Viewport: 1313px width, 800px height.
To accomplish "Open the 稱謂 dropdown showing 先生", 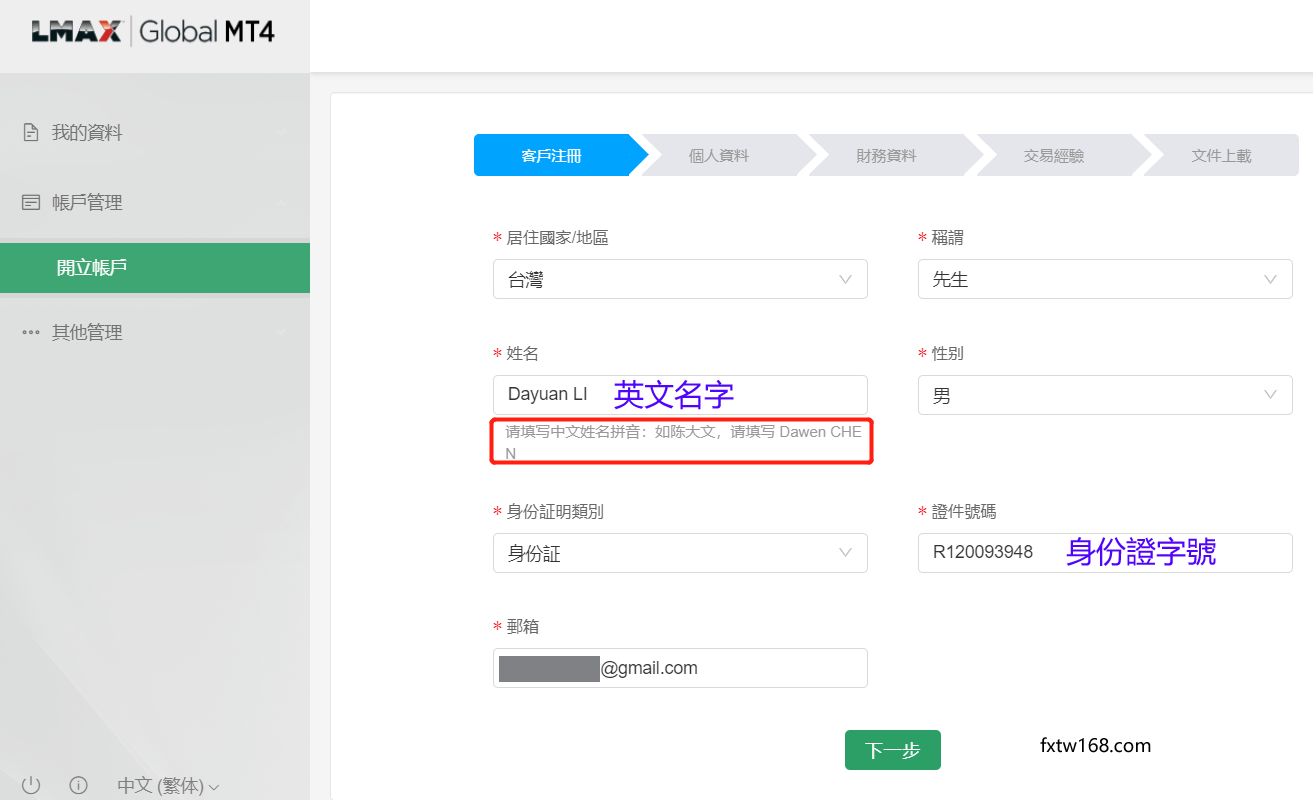I will 1104,280.
